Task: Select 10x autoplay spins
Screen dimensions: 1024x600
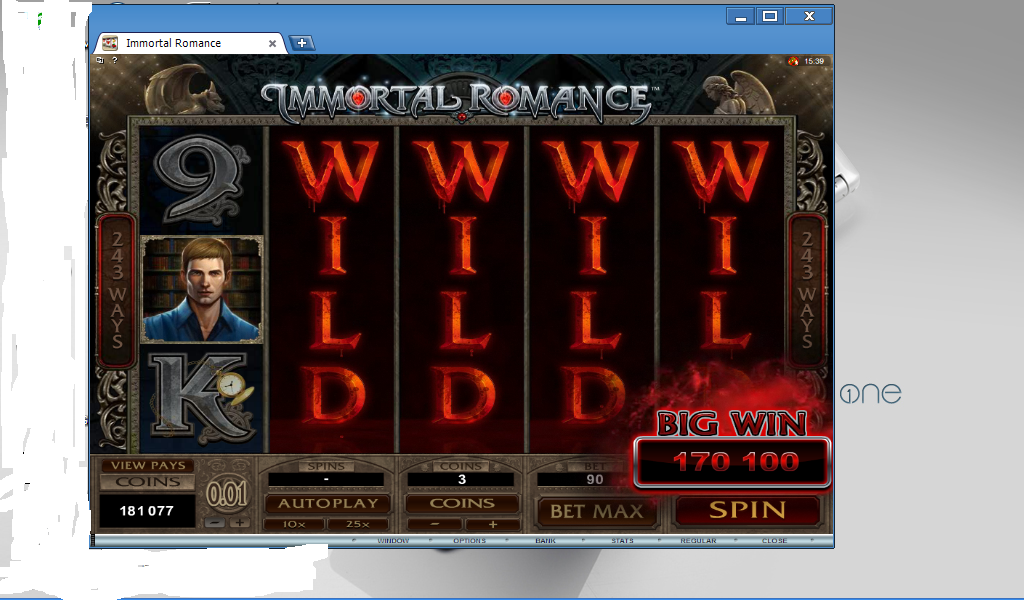Action: click(294, 524)
